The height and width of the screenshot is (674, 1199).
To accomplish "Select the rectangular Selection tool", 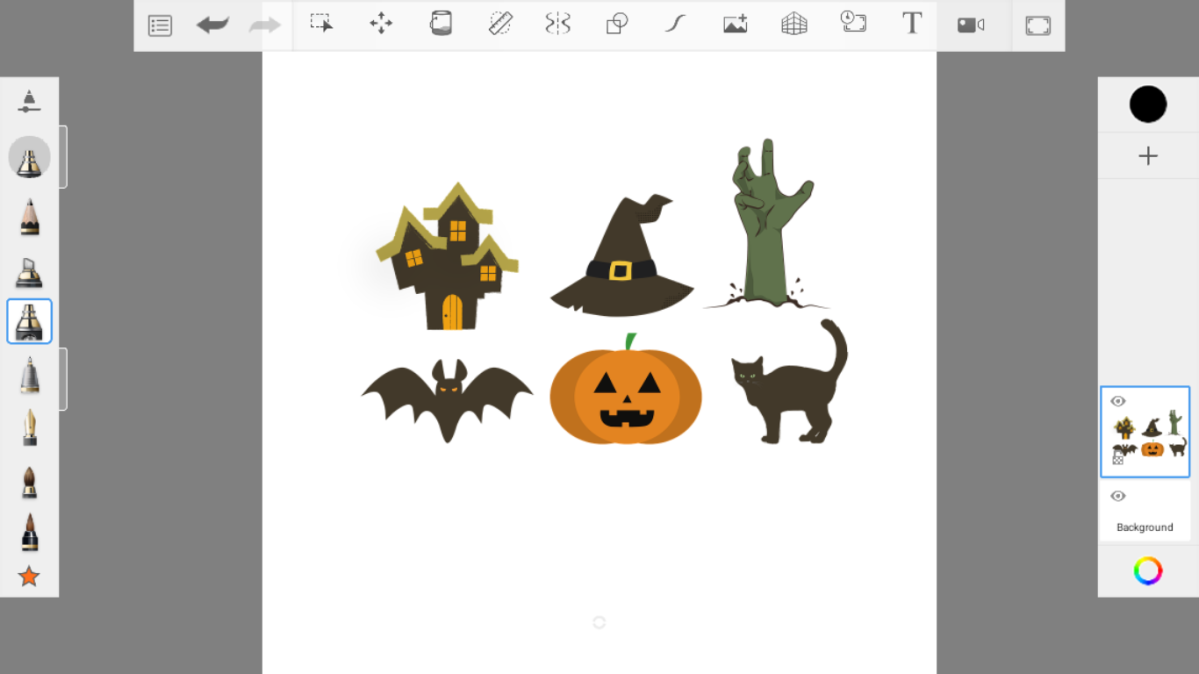I will point(321,24).
